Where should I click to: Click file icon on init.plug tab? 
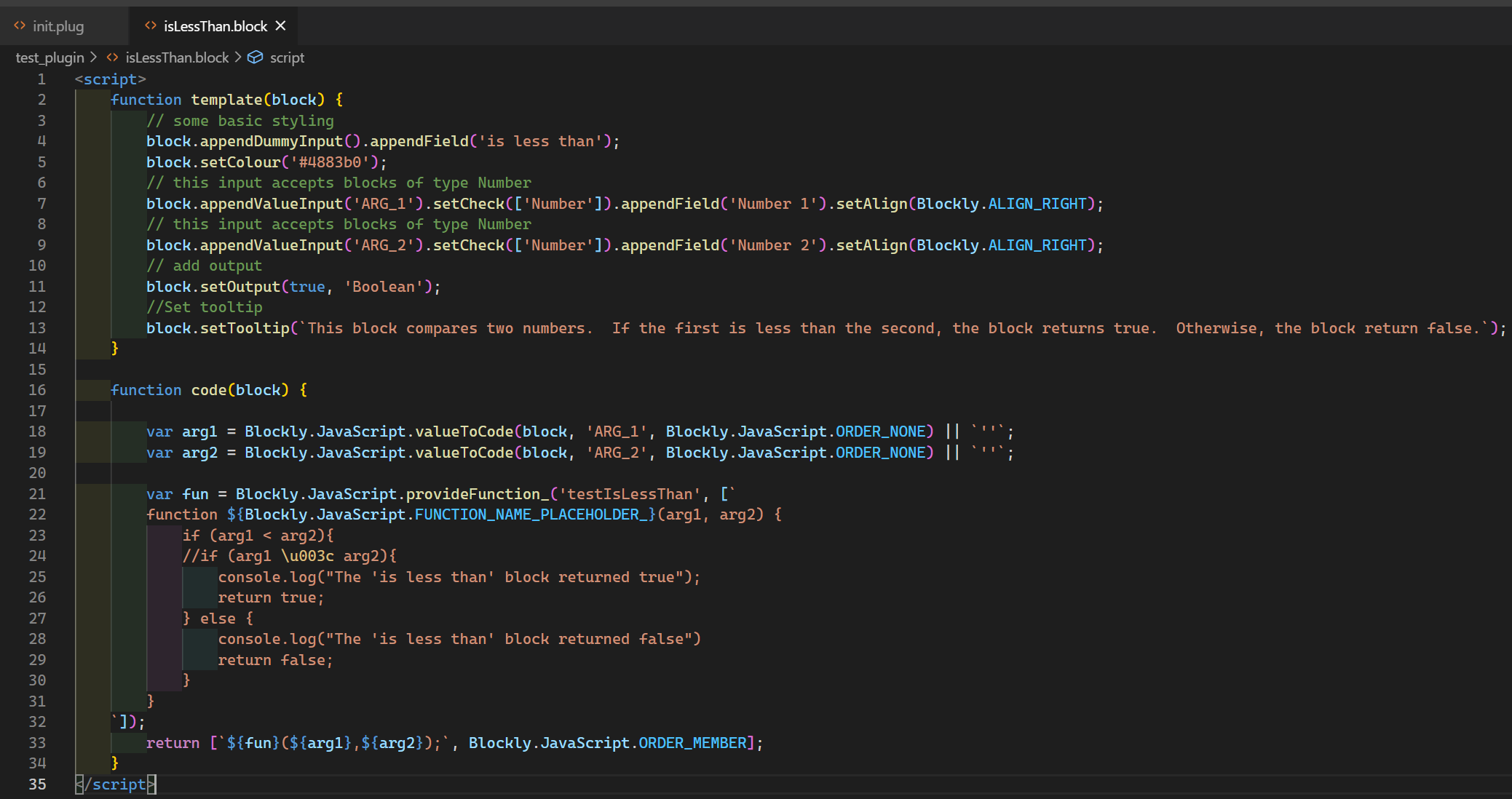tap(20, 25)
